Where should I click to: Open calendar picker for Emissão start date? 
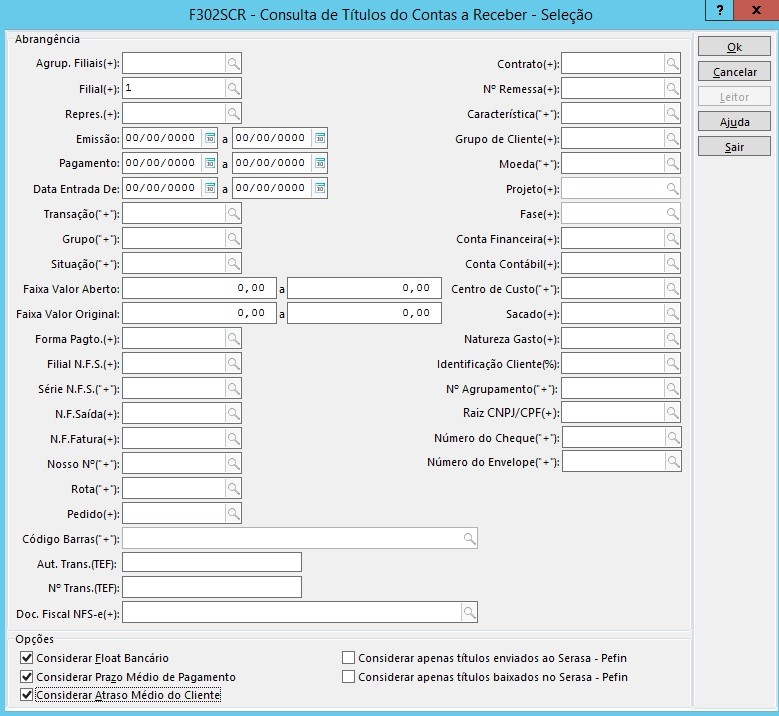(x=210, y=138)
